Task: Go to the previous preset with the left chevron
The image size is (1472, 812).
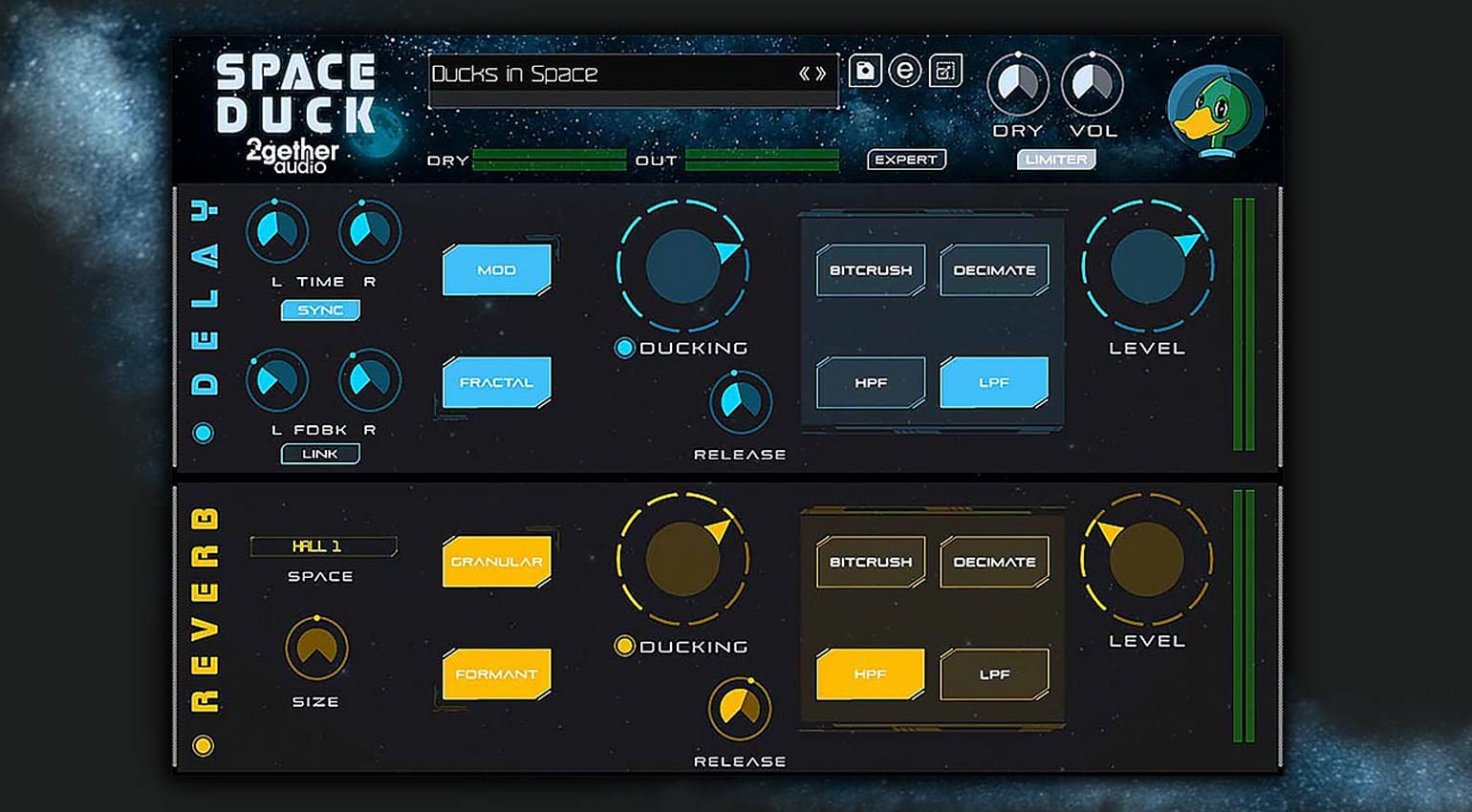Action: pos(805,74)
